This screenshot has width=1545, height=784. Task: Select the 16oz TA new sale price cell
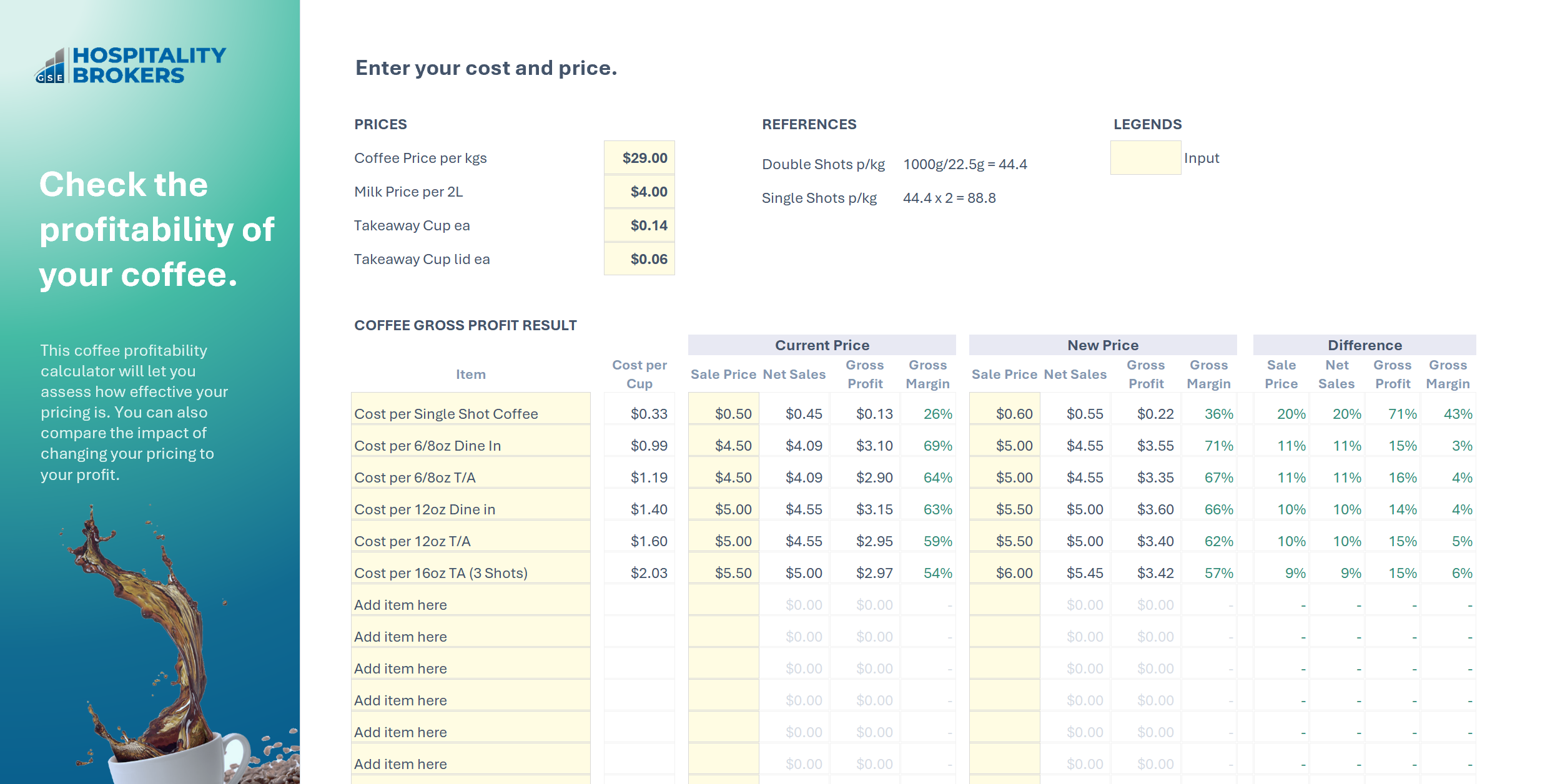click(1004, 568)
